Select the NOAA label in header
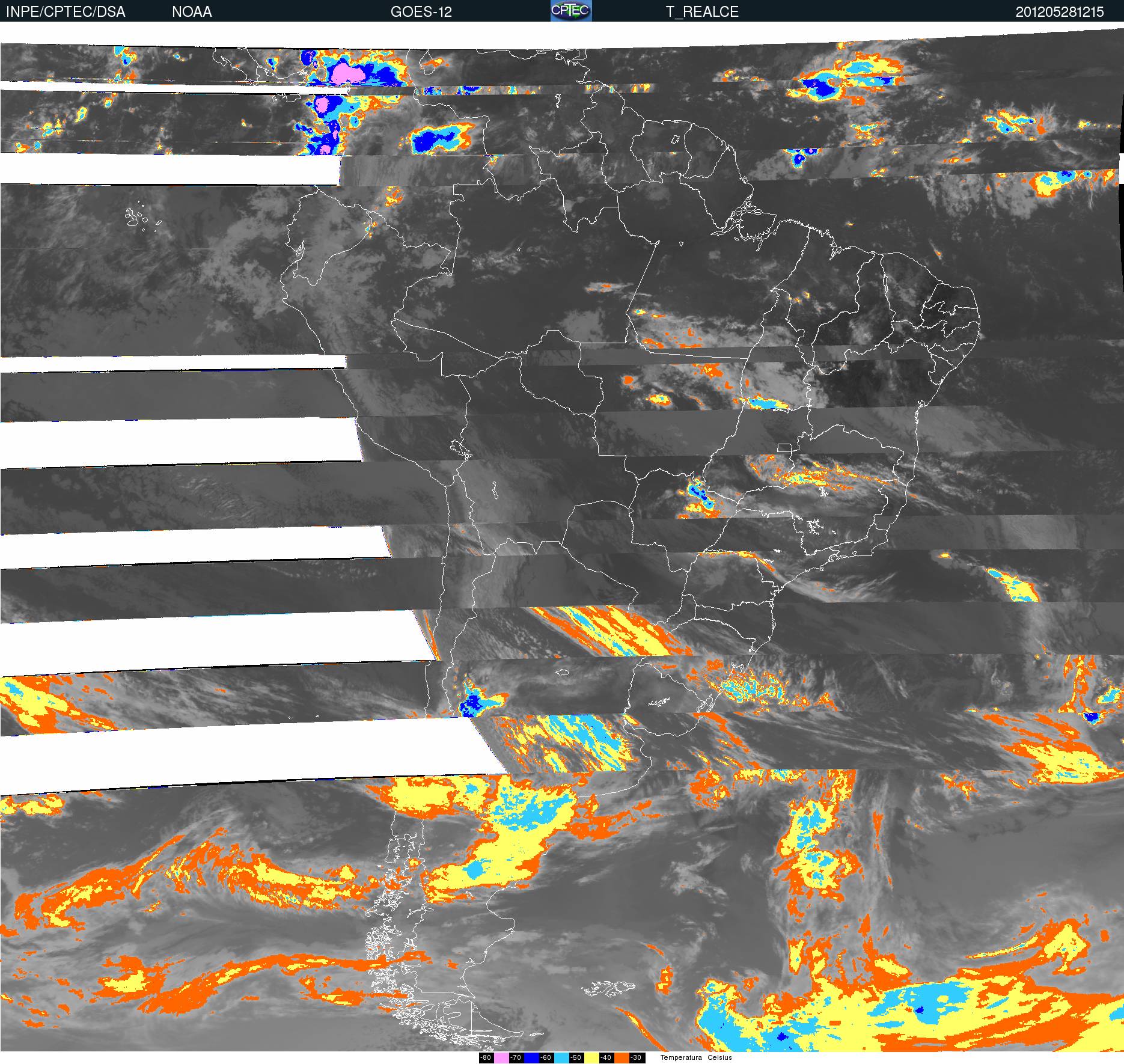The width and height of the screenshot is (1124, 1064). coord(192,12)
